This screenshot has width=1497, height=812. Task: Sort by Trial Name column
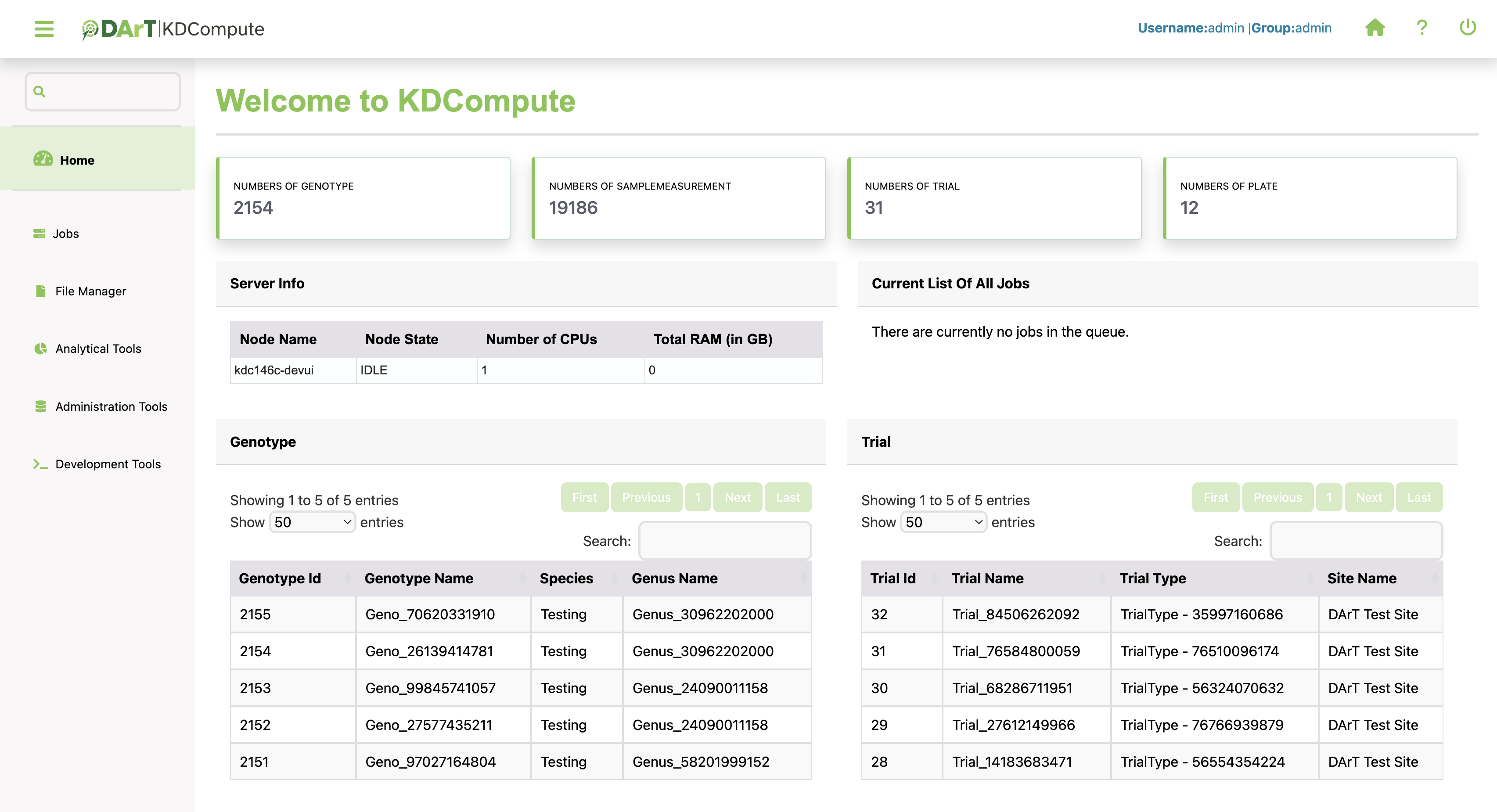(987, 578)
